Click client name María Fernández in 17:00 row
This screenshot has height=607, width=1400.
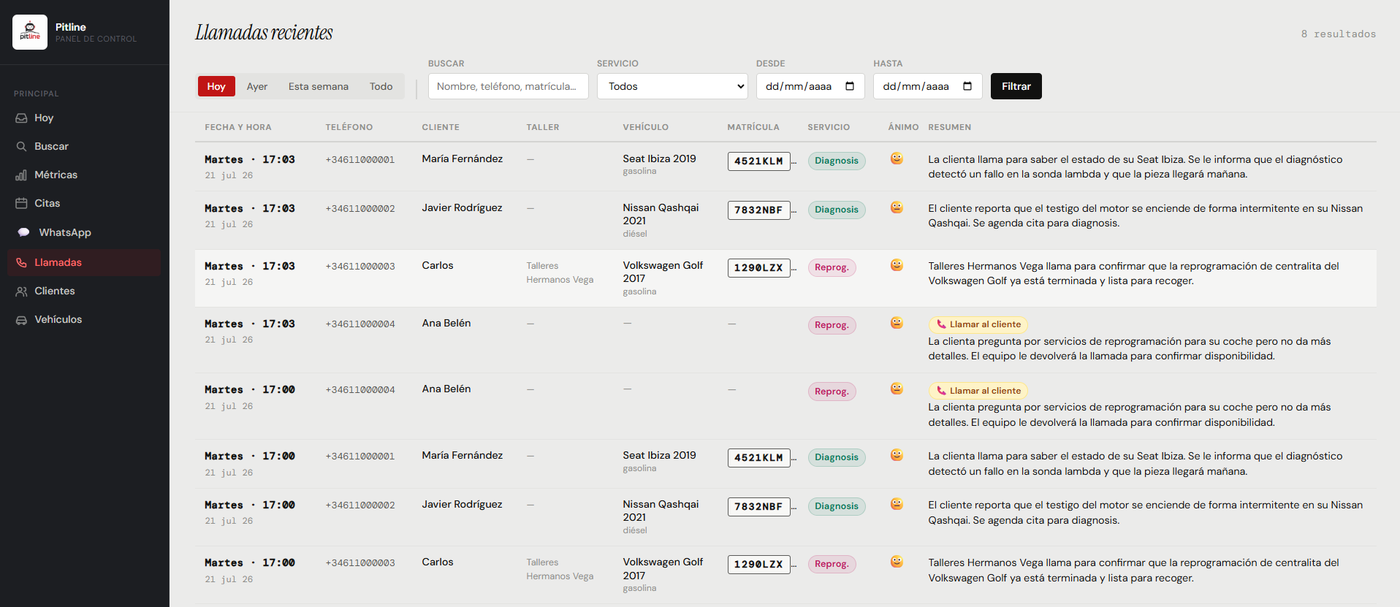tap(462, 455)
